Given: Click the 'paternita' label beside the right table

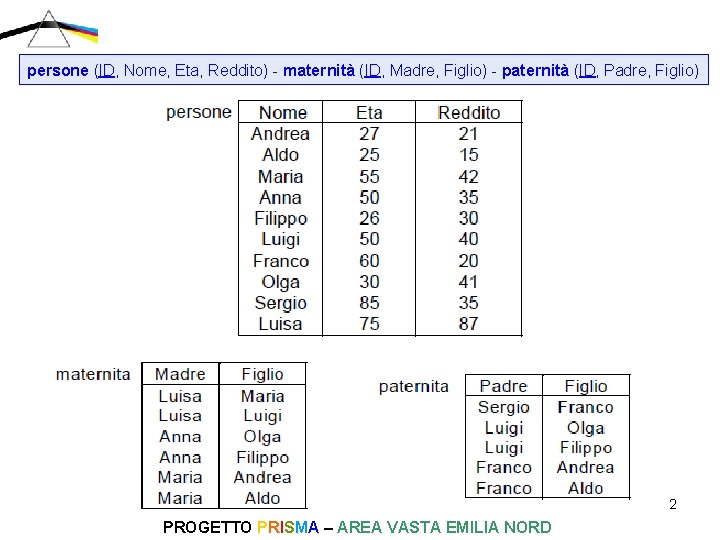Looking at the screenshot, I should tap(414, 386).
